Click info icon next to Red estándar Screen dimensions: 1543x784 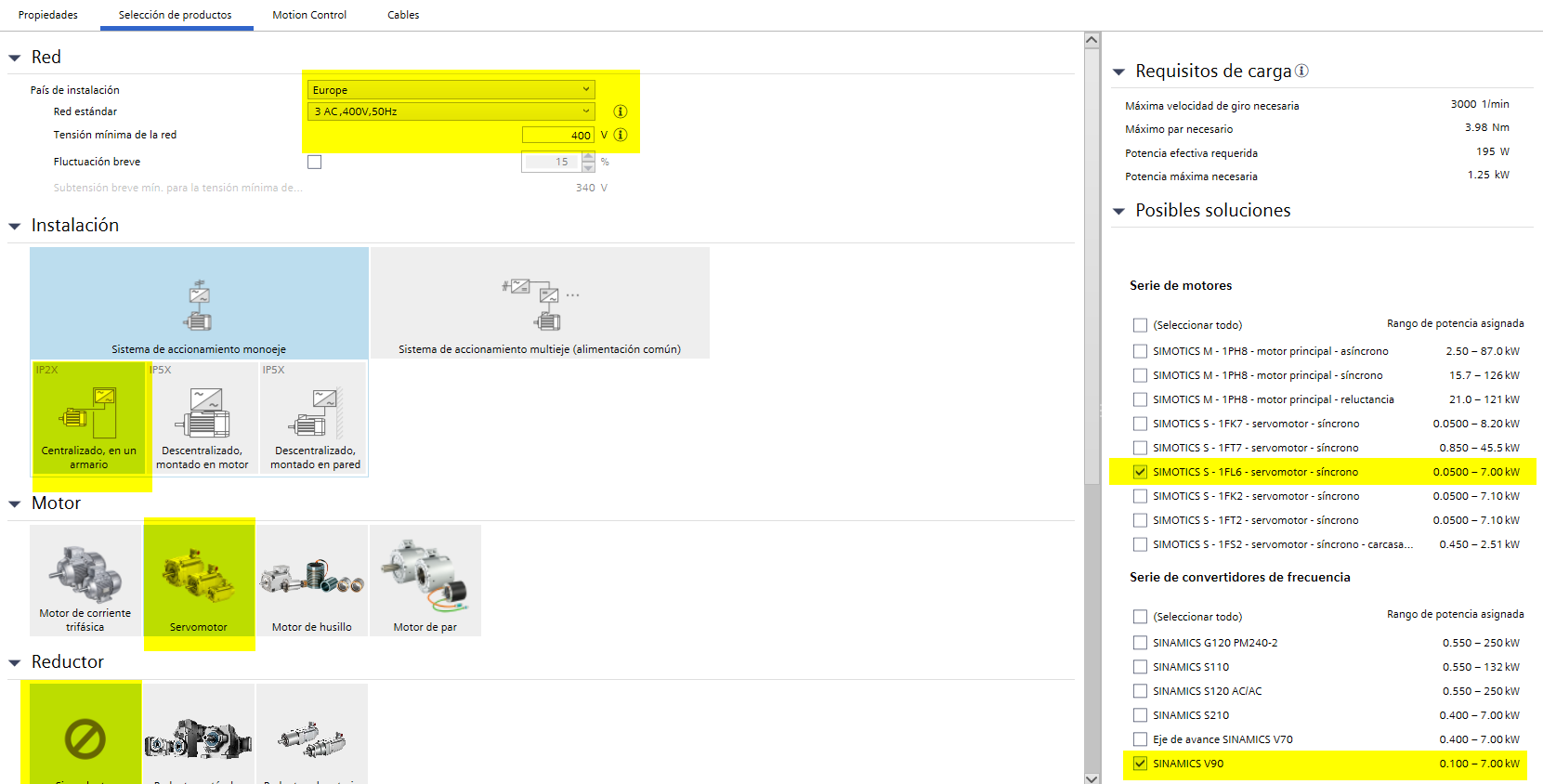621,111
